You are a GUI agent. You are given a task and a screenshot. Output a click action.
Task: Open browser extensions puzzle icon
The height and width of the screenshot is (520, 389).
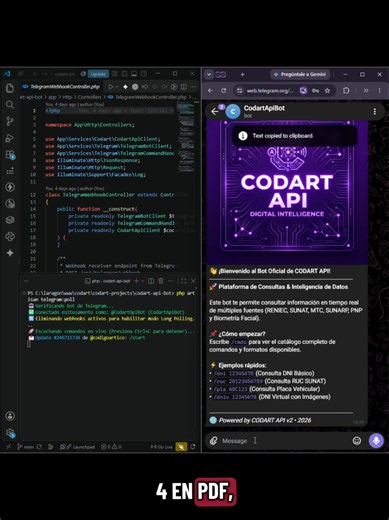[346, 90]
